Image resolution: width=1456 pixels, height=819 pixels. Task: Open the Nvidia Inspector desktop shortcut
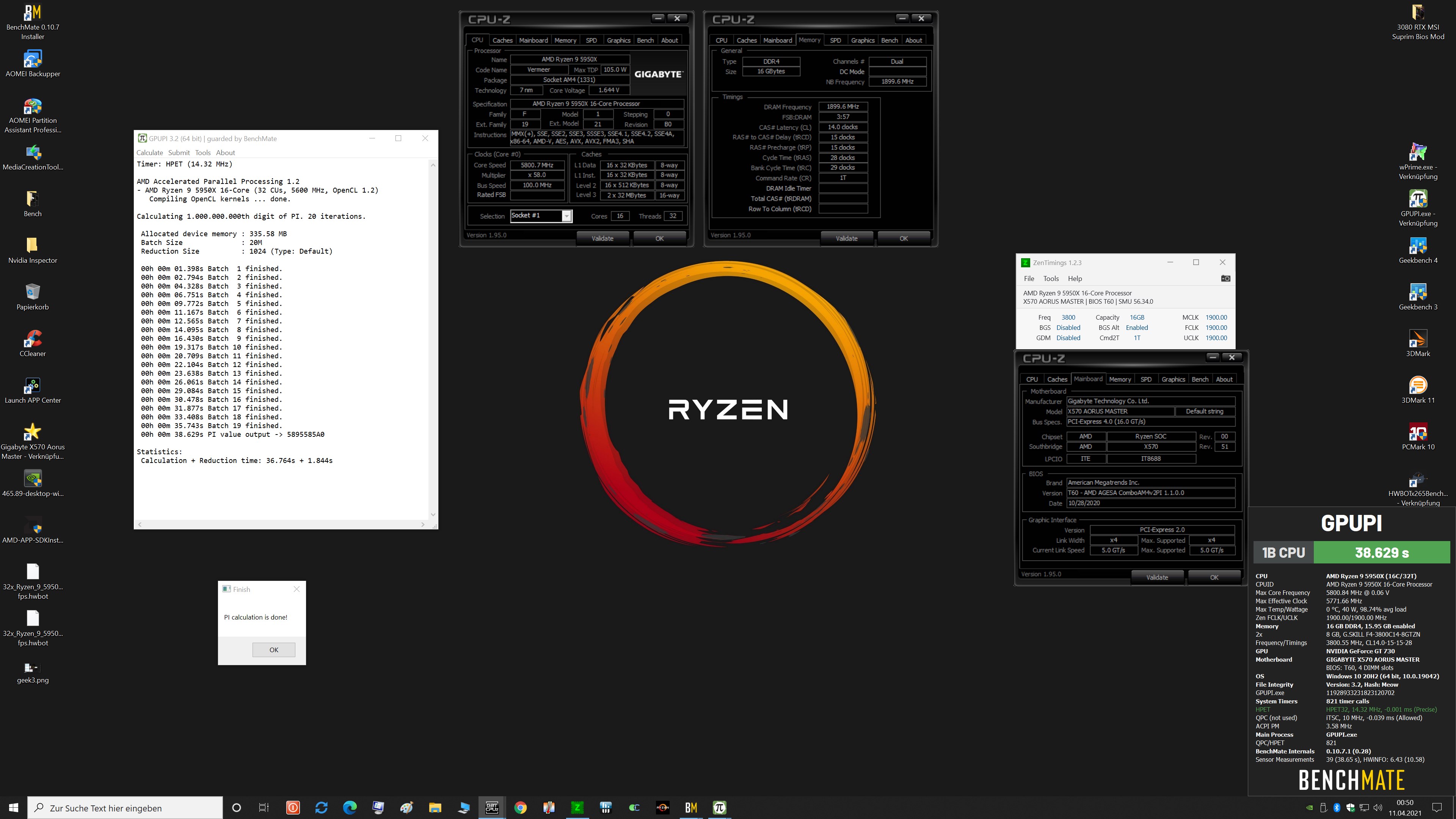pos(33,250)
